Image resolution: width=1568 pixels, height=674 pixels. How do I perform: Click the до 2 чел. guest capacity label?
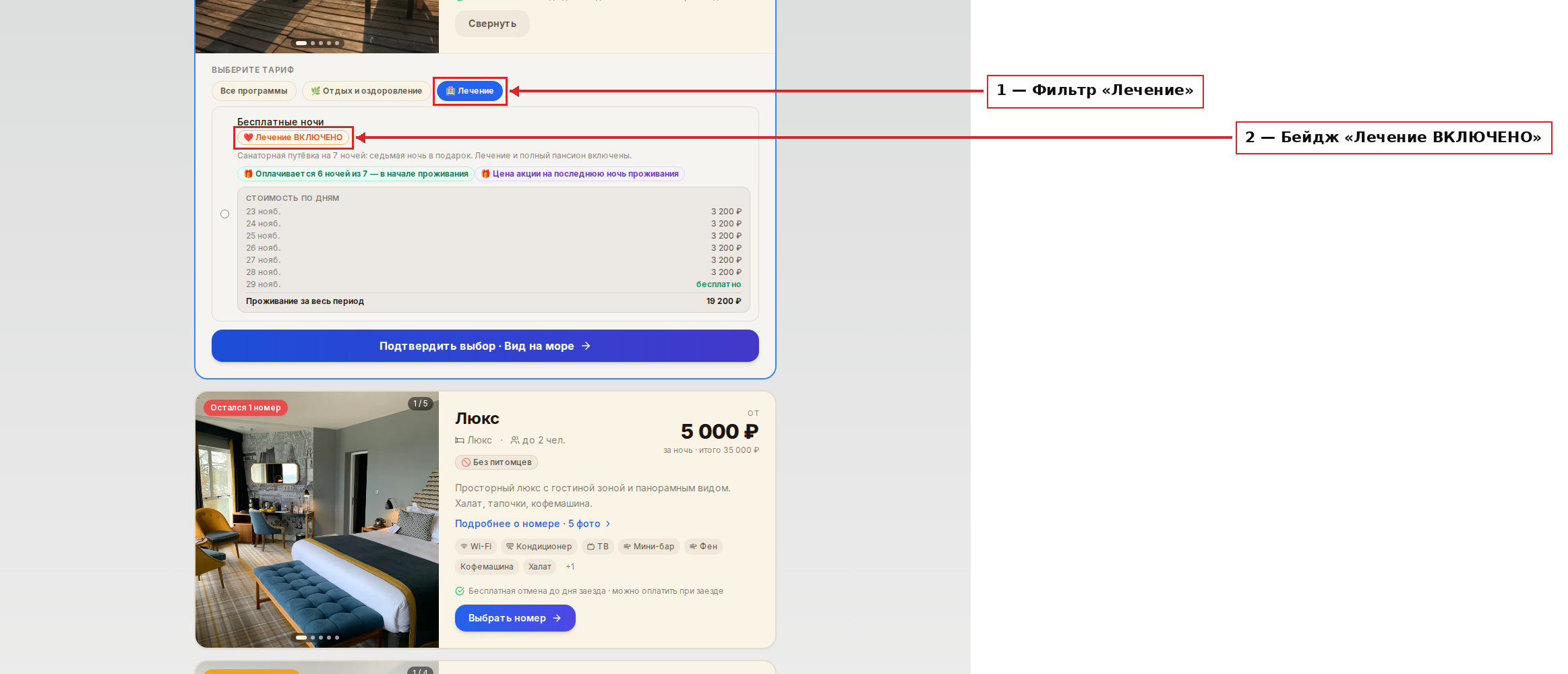[538, 440]
